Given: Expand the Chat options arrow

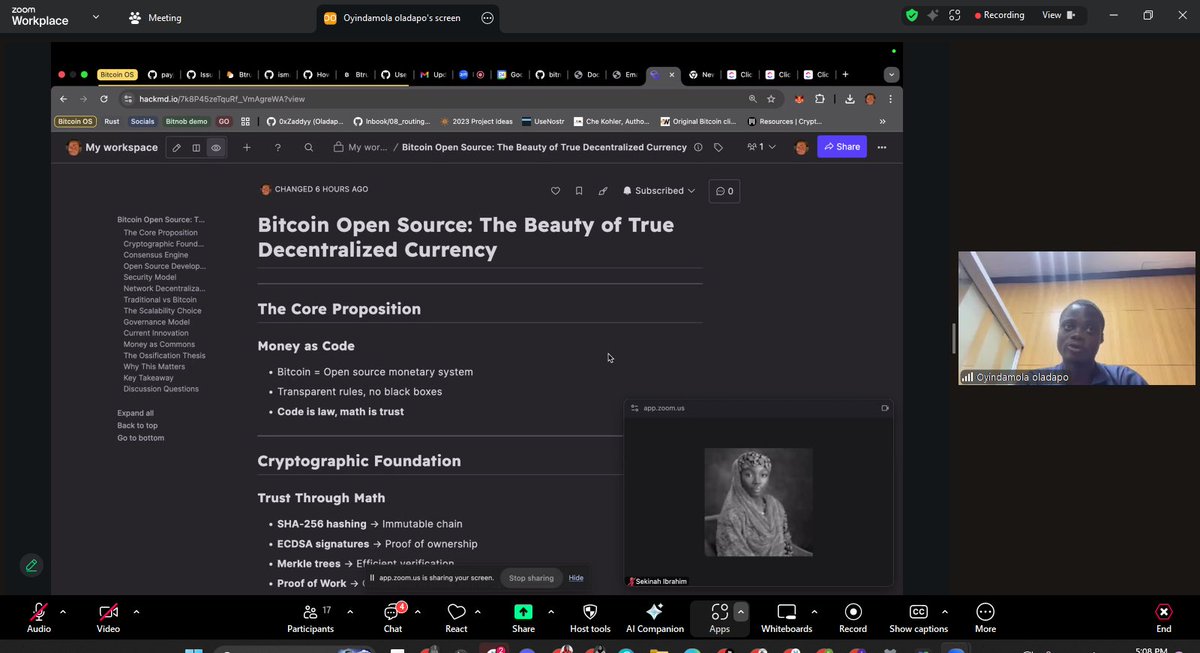Looking at the screenshot, I should click(419, 611).
